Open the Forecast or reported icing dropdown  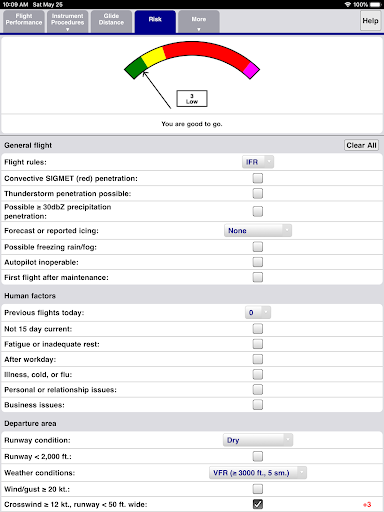258,231
